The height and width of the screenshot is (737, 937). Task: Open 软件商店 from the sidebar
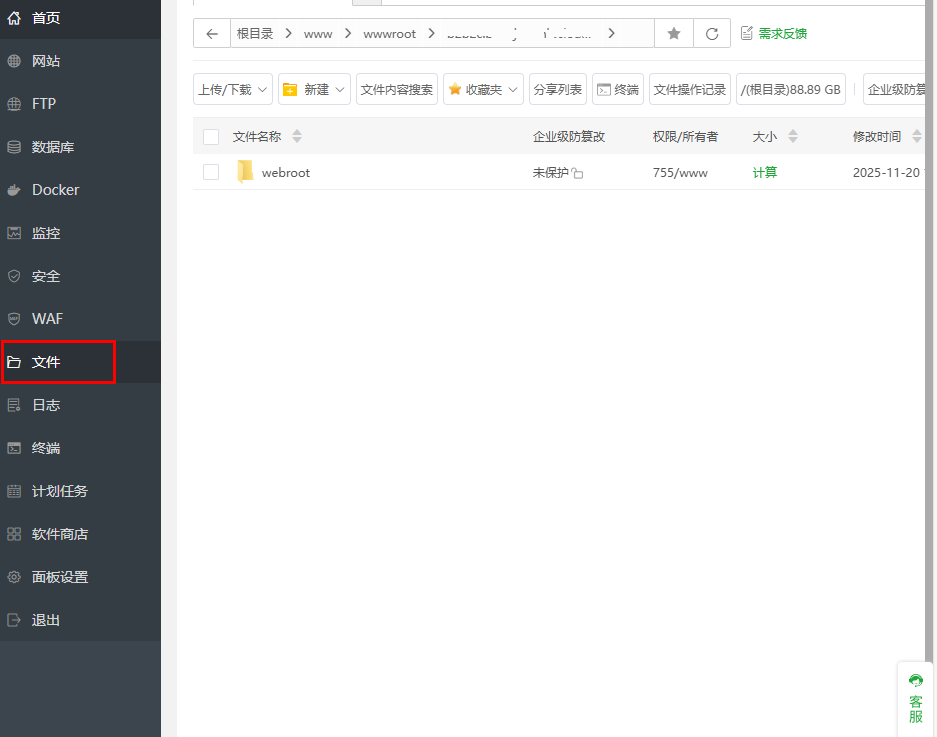coord(60,534)
